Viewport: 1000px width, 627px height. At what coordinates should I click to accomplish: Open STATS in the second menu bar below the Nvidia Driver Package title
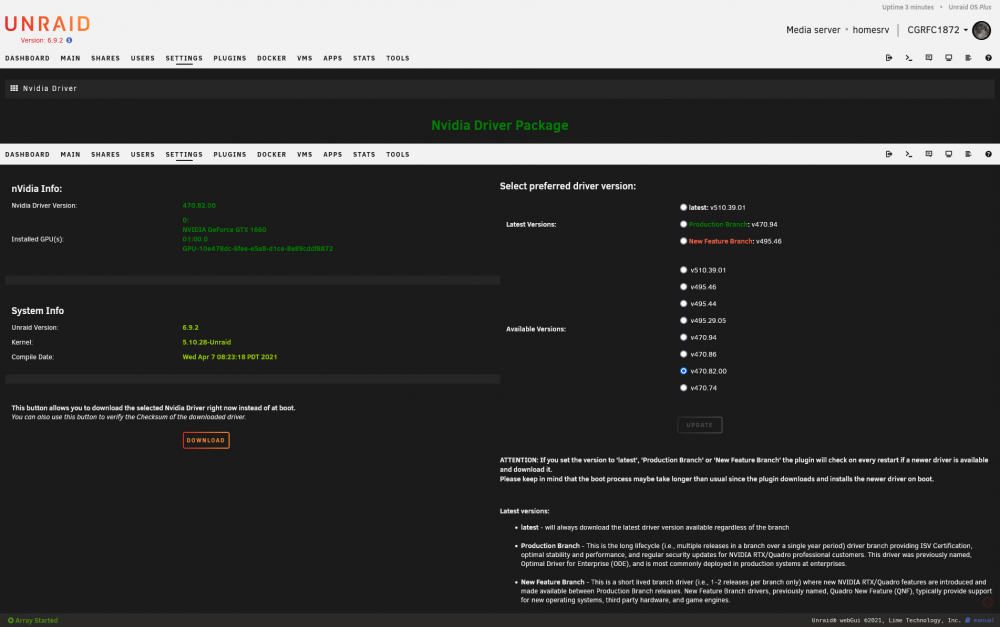point(364,154)
